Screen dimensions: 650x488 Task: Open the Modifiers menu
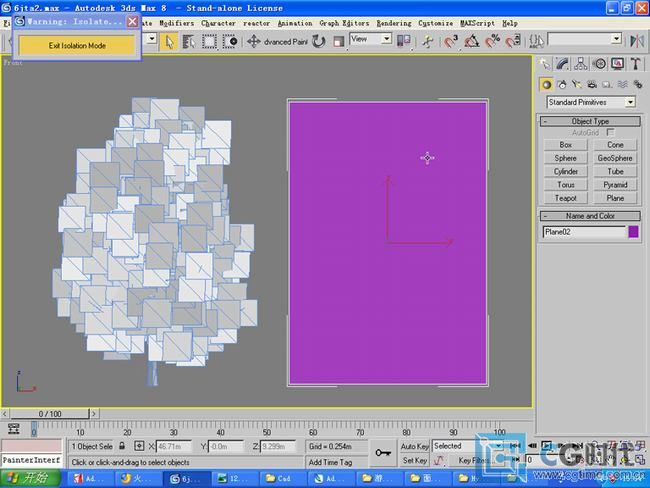click(x=177, y=23)
